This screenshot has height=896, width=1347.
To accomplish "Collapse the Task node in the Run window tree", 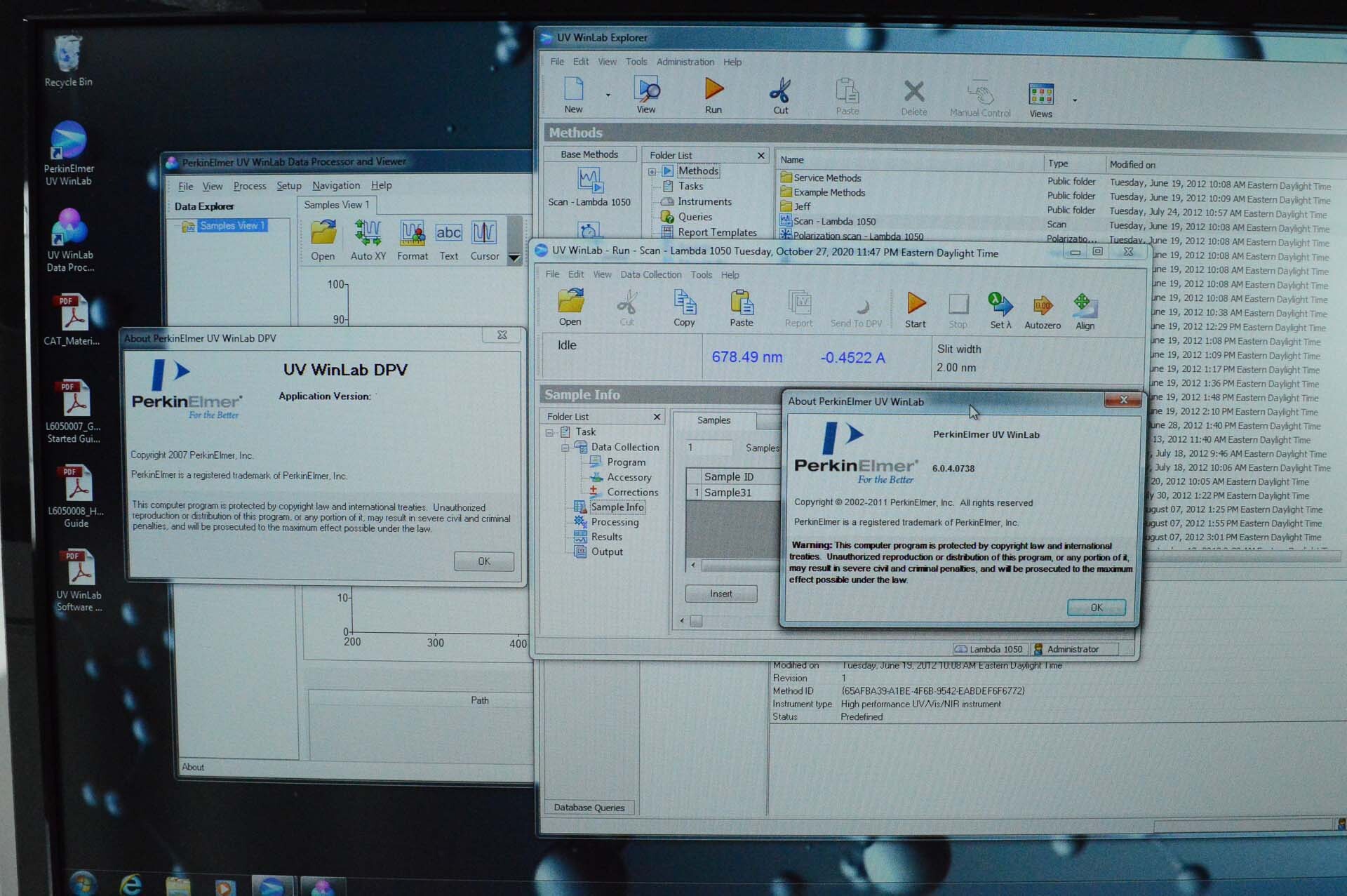I will (549, 432).
